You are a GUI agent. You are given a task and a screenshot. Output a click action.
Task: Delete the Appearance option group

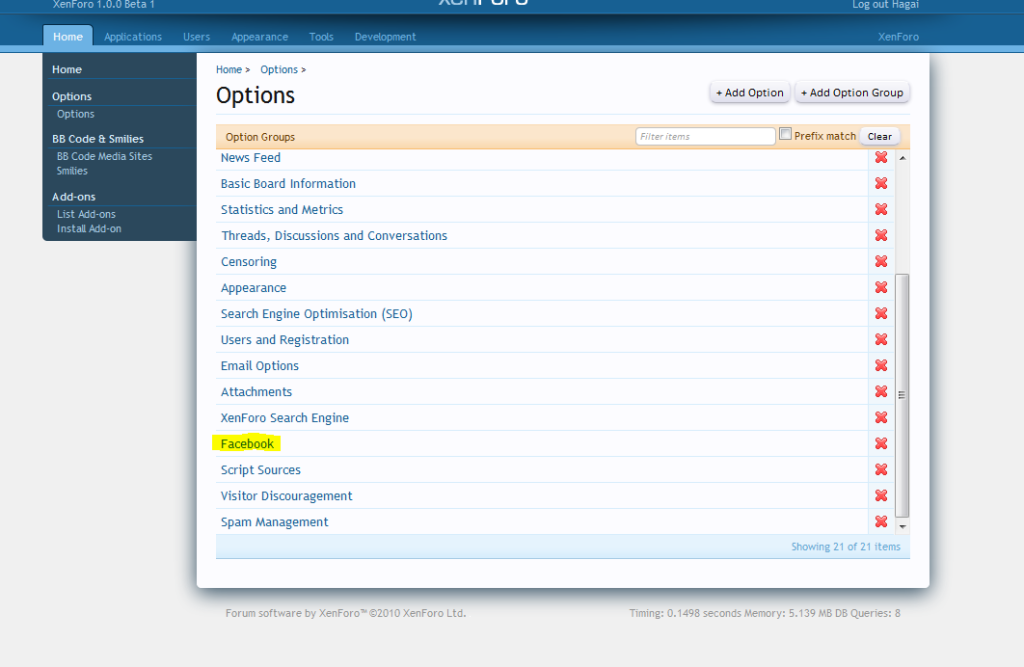(x=881, y=287)
